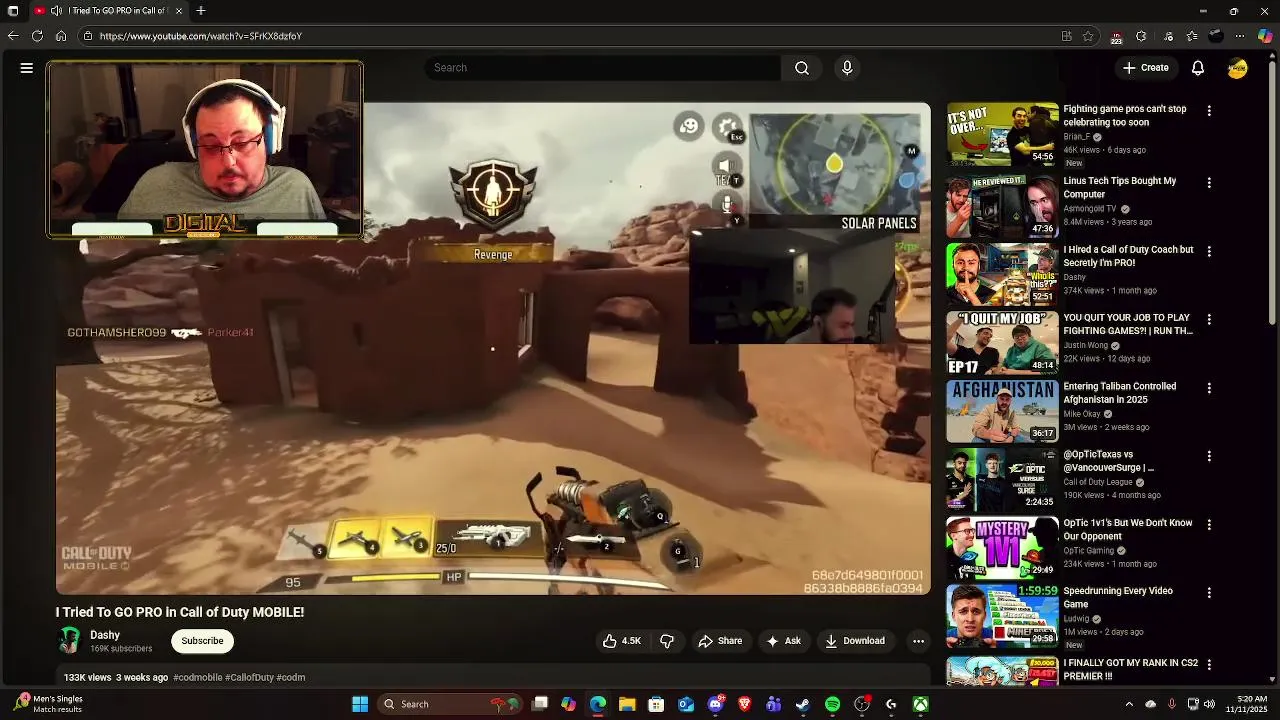Click the YouTube search input field
Image resolution: width=1280 pixels, height=720 pixels.
[603, 68]
